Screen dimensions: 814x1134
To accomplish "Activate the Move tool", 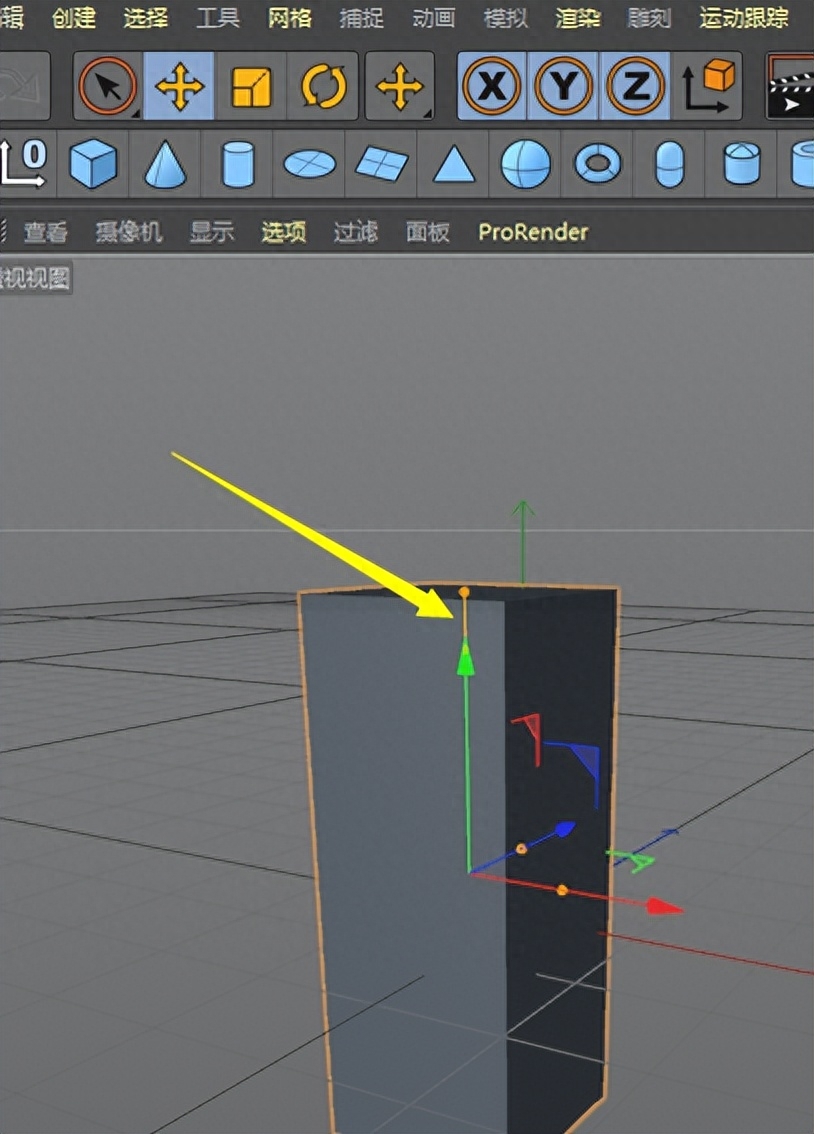I will [179, 86].
